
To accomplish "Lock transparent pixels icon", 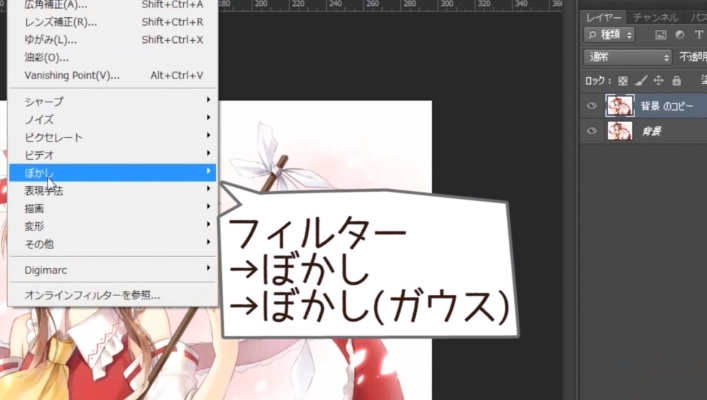I will (623, 81).
